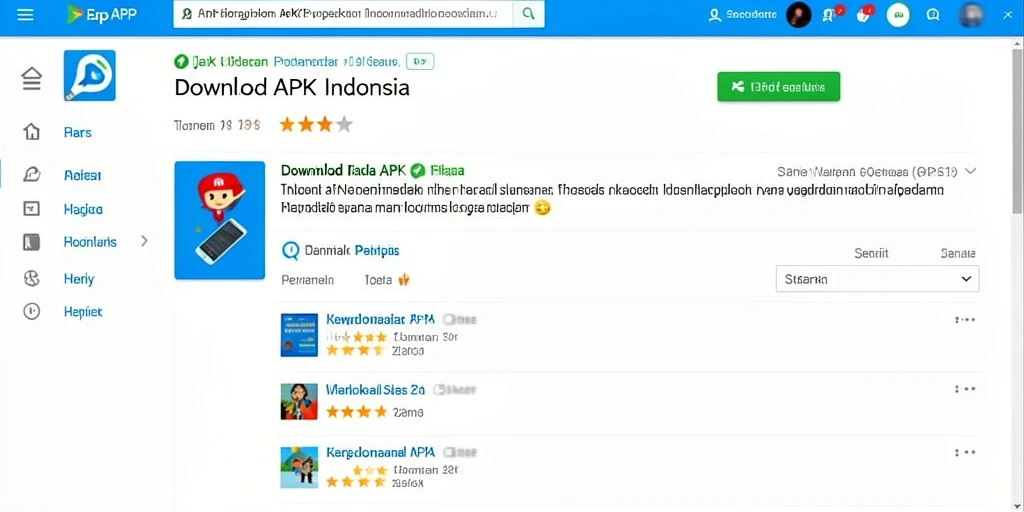1024x512 pixels.
Task: Open the Hoonlarts sidebar item
Action: click(x=90, y=242)
